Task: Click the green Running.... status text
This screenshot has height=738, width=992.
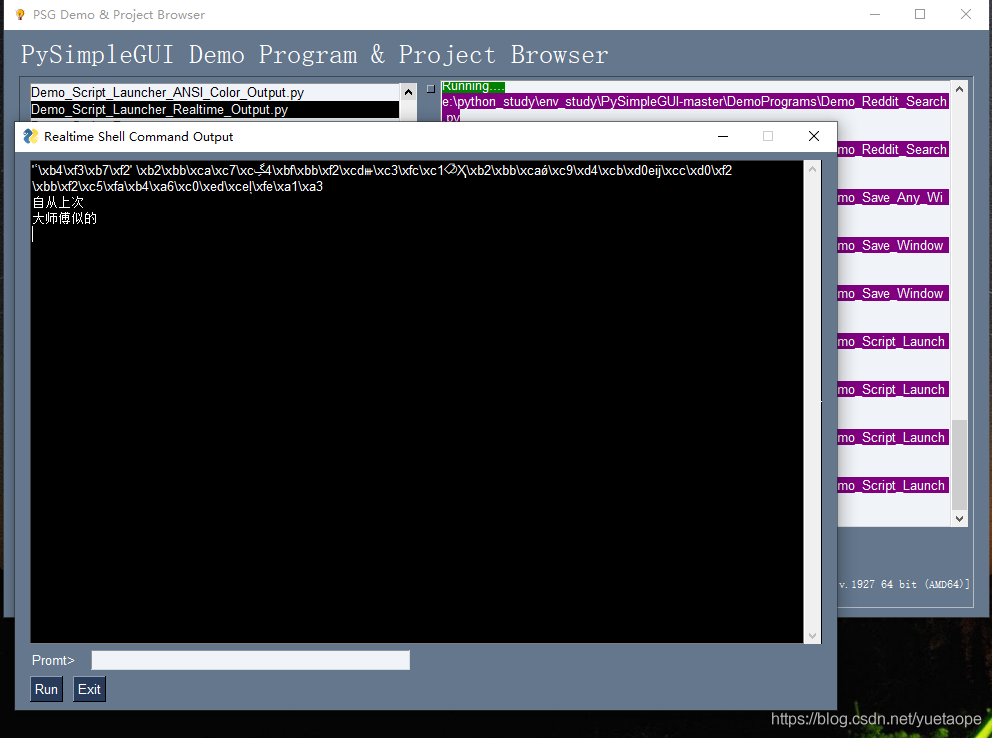Action: pos(473,86)
